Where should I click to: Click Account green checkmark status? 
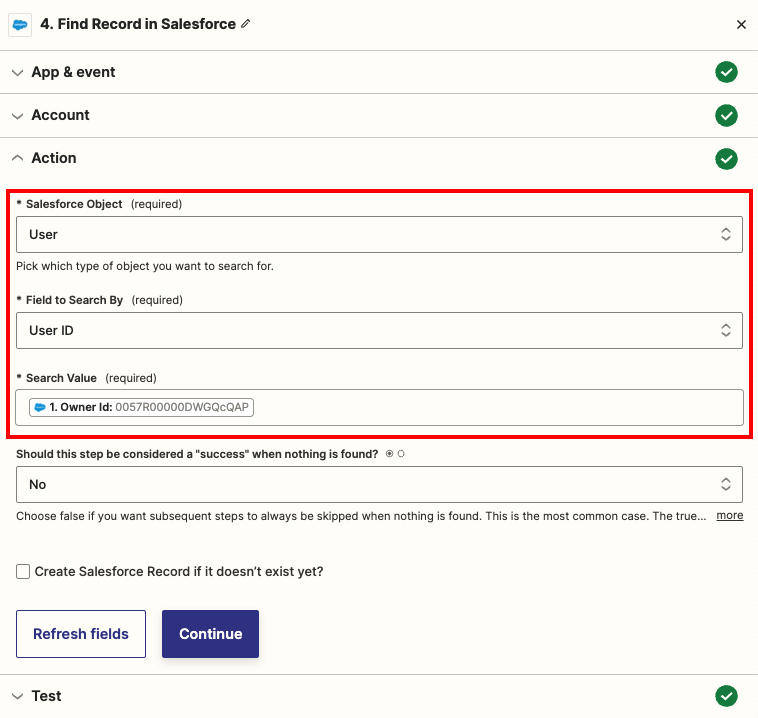click(726, 116)
